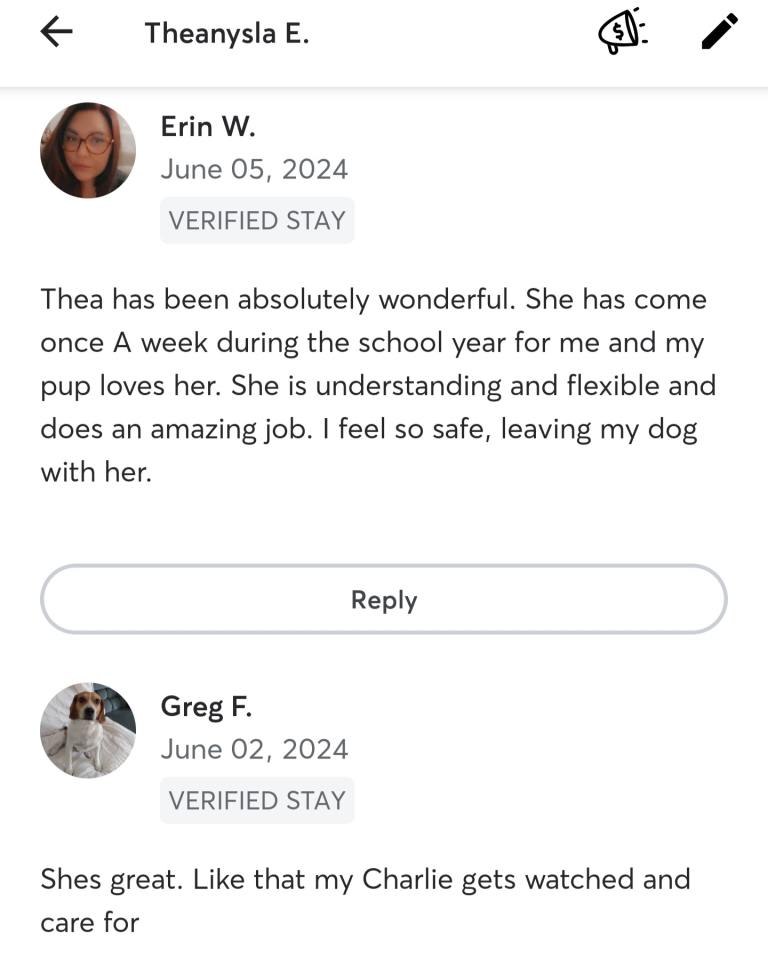This screenshot has height=973, width=768.
Task: Click the Erin W. reviewer name
Action: pyautogui.click(x=208, y=126)
